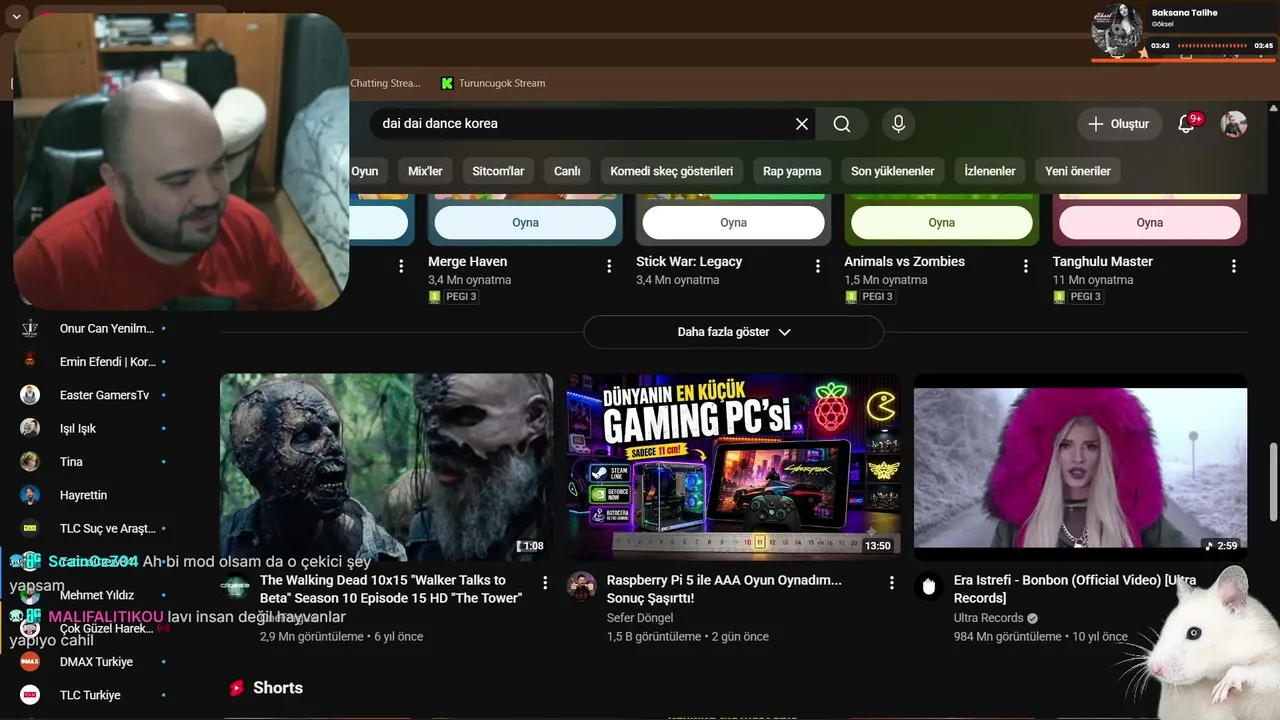The image size is (1280, 720).
Task: Click Ultra Records channel avatar beside Bonbon video
Action: [929, 586]
